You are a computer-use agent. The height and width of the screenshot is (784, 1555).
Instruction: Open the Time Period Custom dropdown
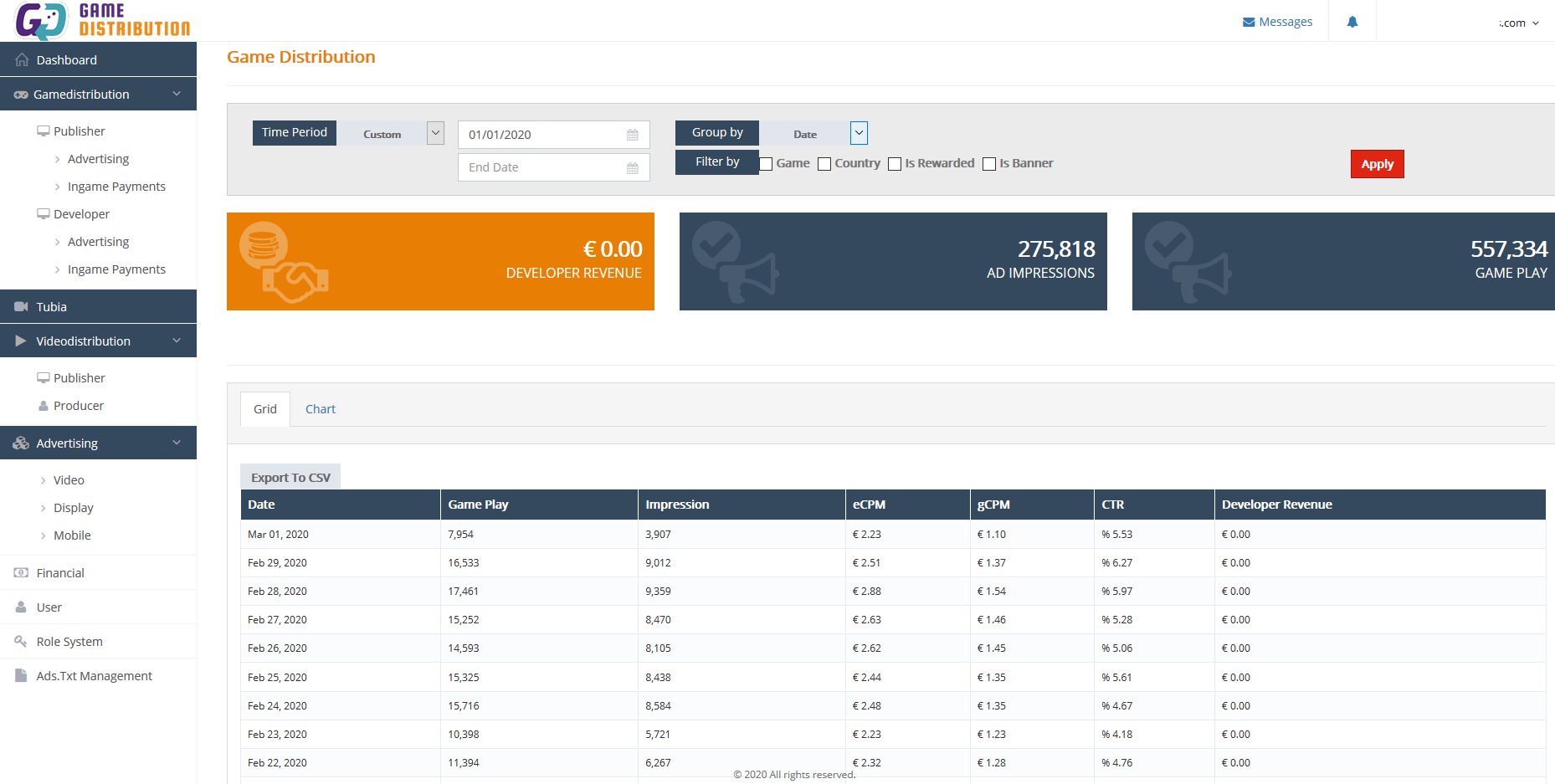391,133
